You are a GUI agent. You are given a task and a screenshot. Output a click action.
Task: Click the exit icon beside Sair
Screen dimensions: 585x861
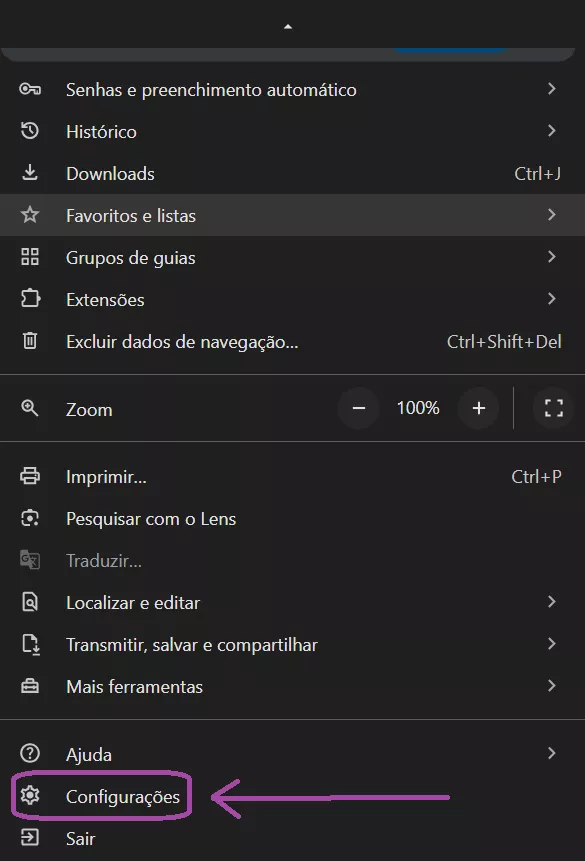point(30,838)
